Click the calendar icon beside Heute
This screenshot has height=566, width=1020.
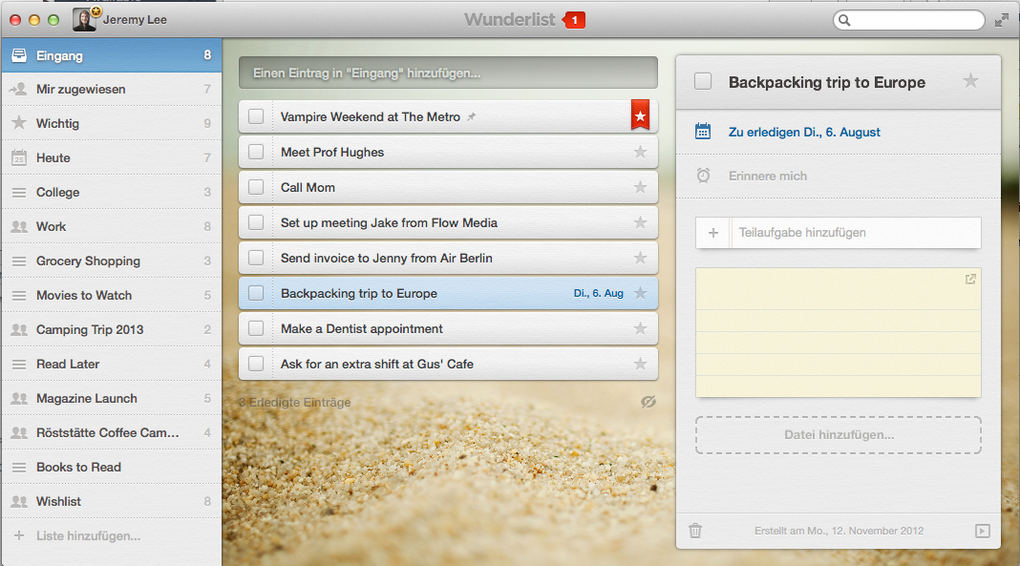(x=20, y=157)
